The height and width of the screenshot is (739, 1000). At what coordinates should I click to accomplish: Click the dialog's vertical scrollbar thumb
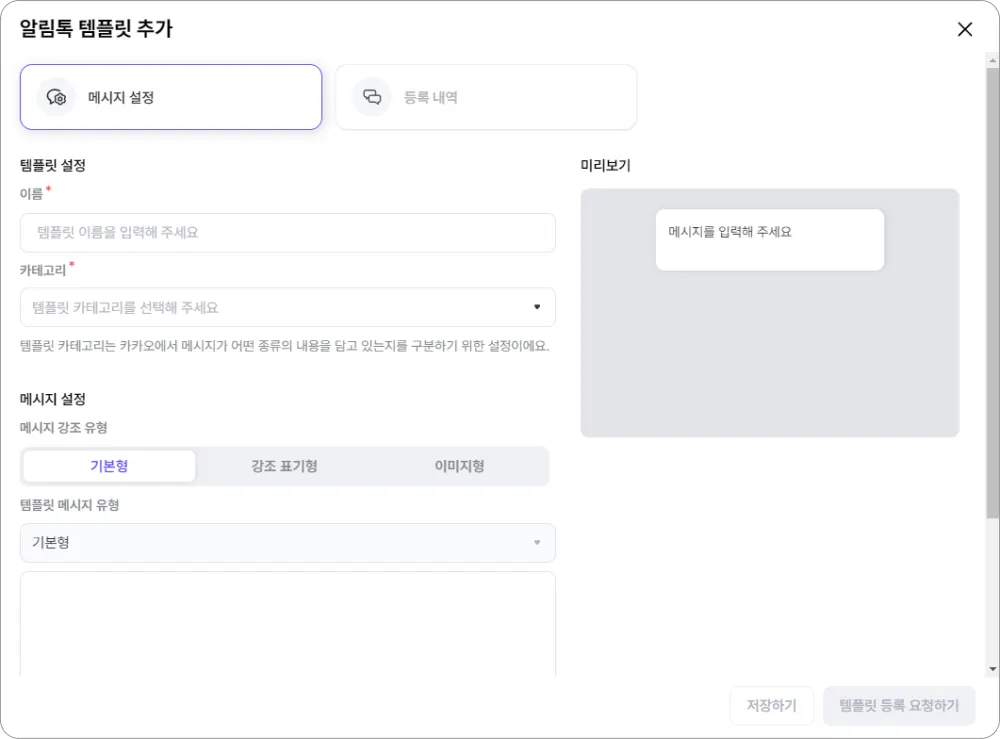pyautogui.click(x=992, y=290)
